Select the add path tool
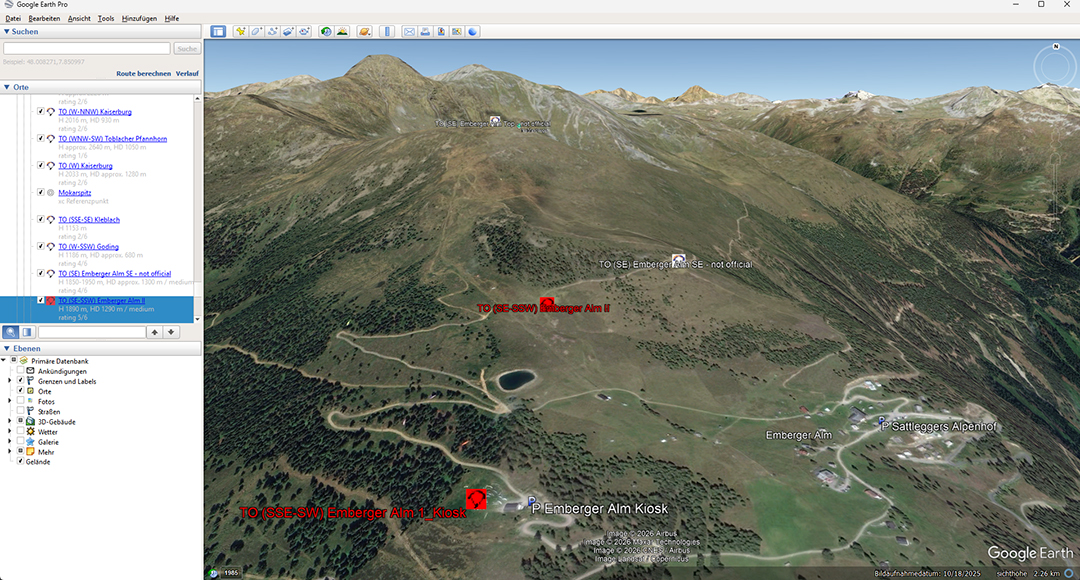Viewport: 1080px width, 580px height. 272,31
